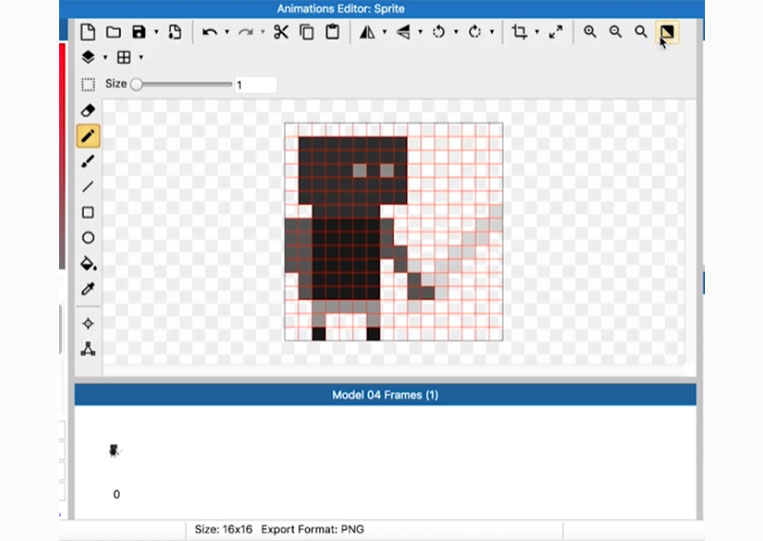Select the Ellipse shape tool

88,238
